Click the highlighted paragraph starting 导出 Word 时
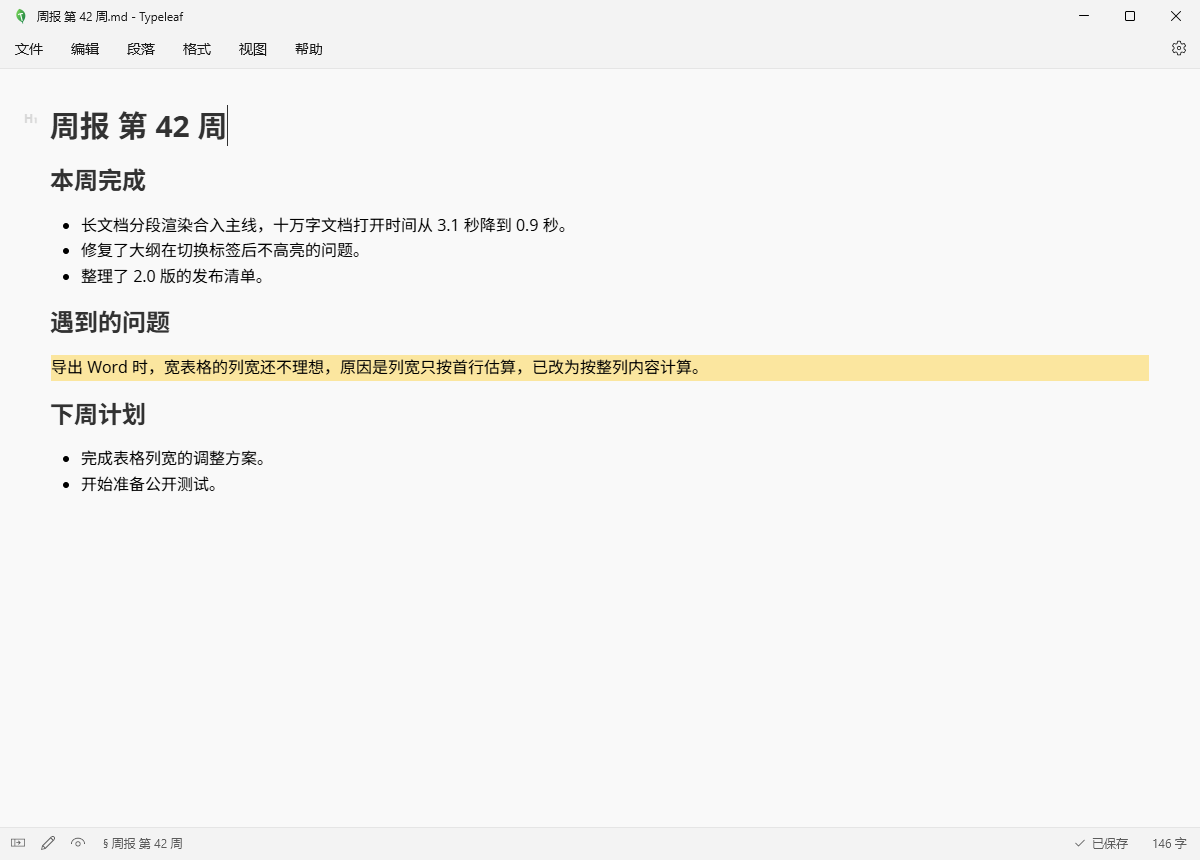1200x860 pixels. (x=600, y=367)
